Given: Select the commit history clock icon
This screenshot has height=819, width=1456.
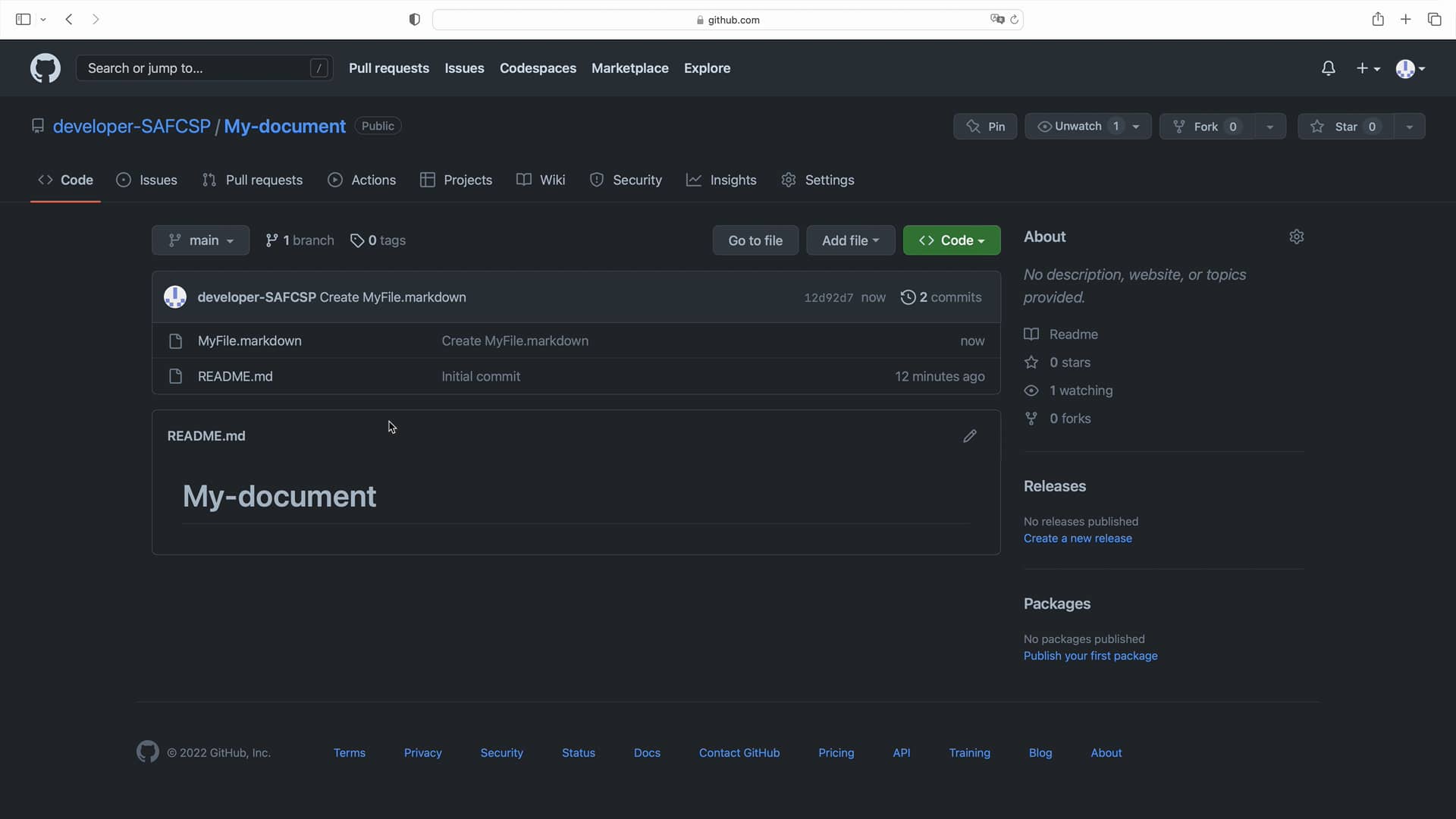Looking at the screenshot, I should point(909,297).
